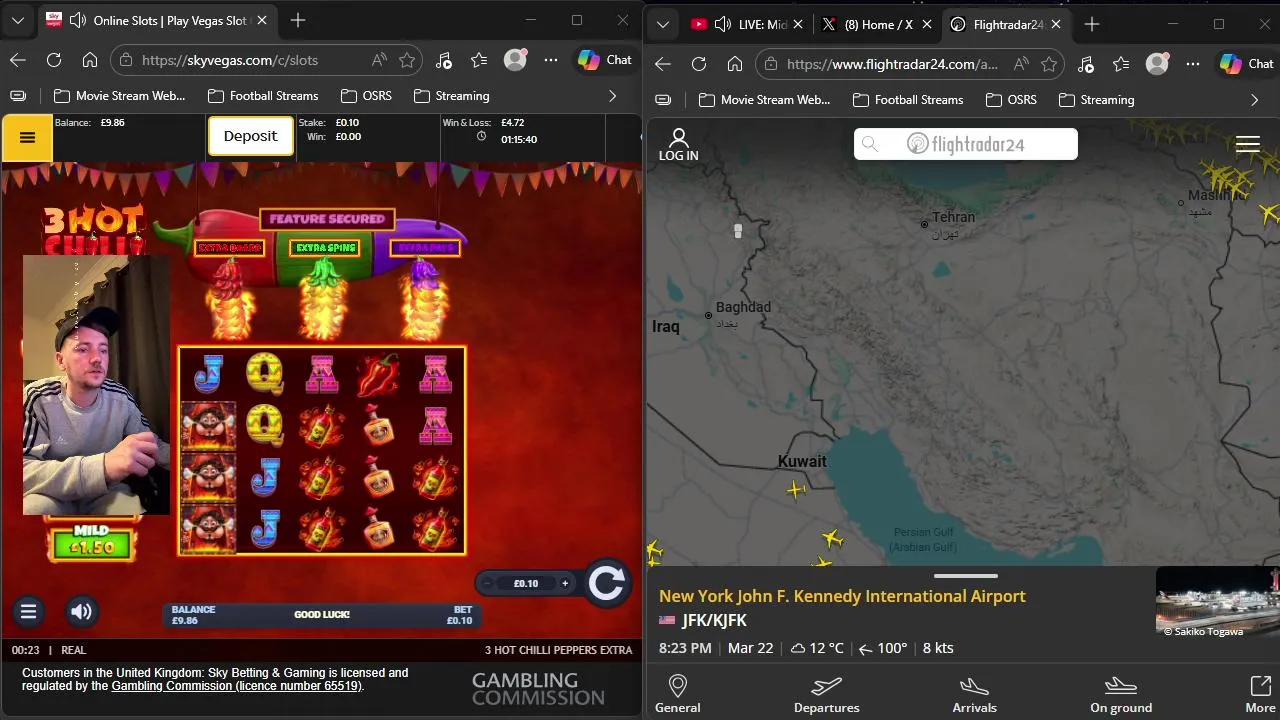The image size is (1280, 720).
Task: Show more bookmarks chevron in left window
Action: pos(612,96)
